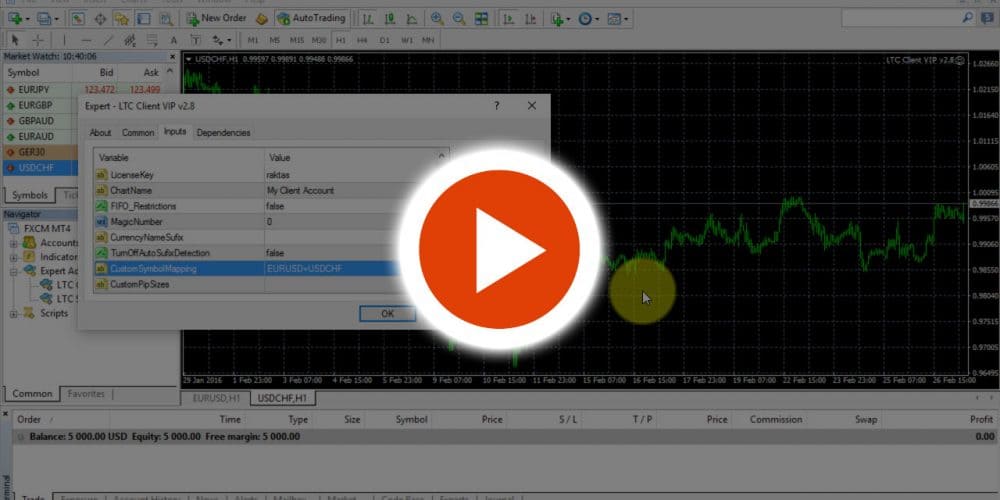Toggle Chart Shift icon

[x=530, y=18]
